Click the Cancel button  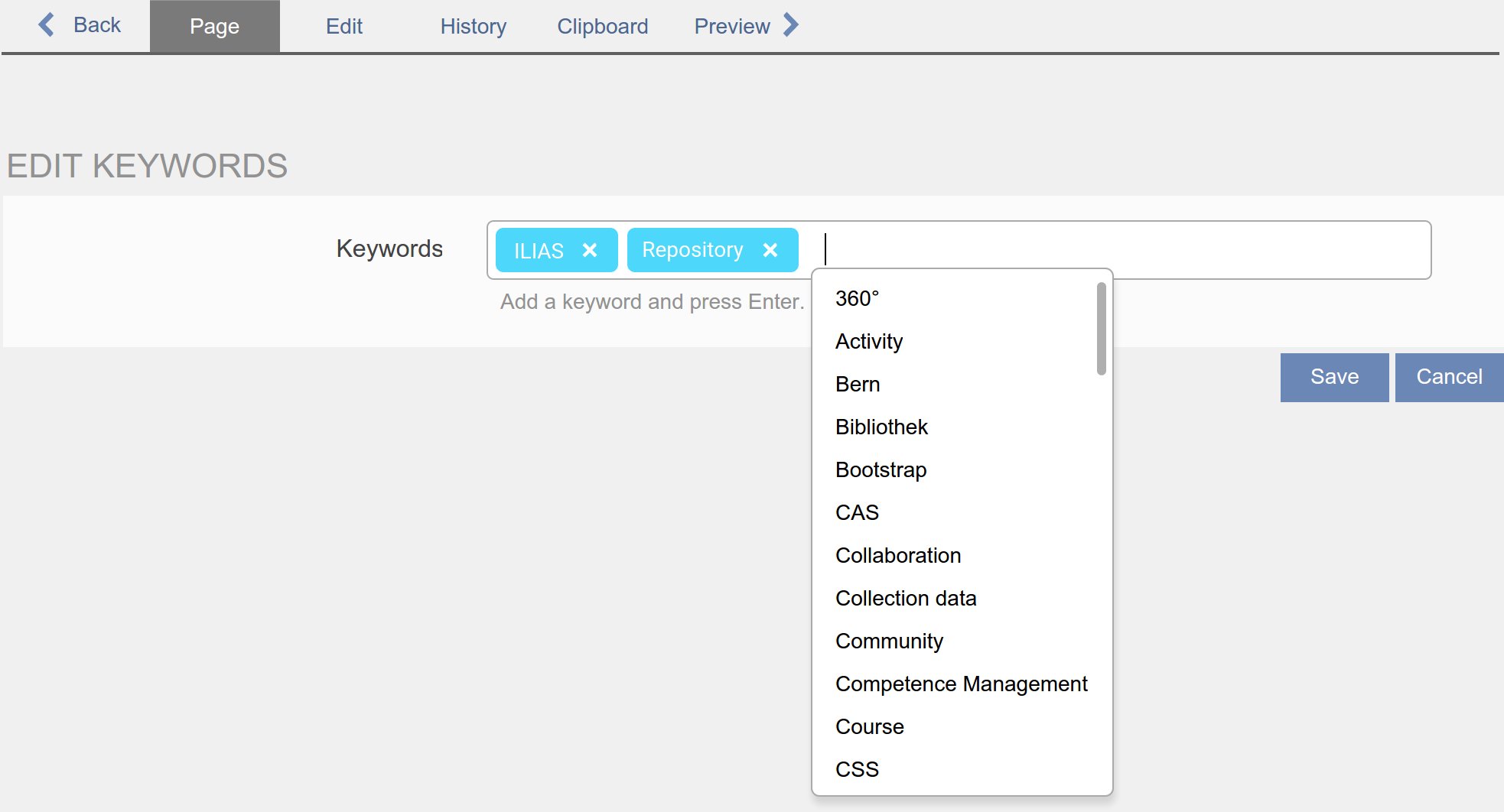coord(1449,377)
